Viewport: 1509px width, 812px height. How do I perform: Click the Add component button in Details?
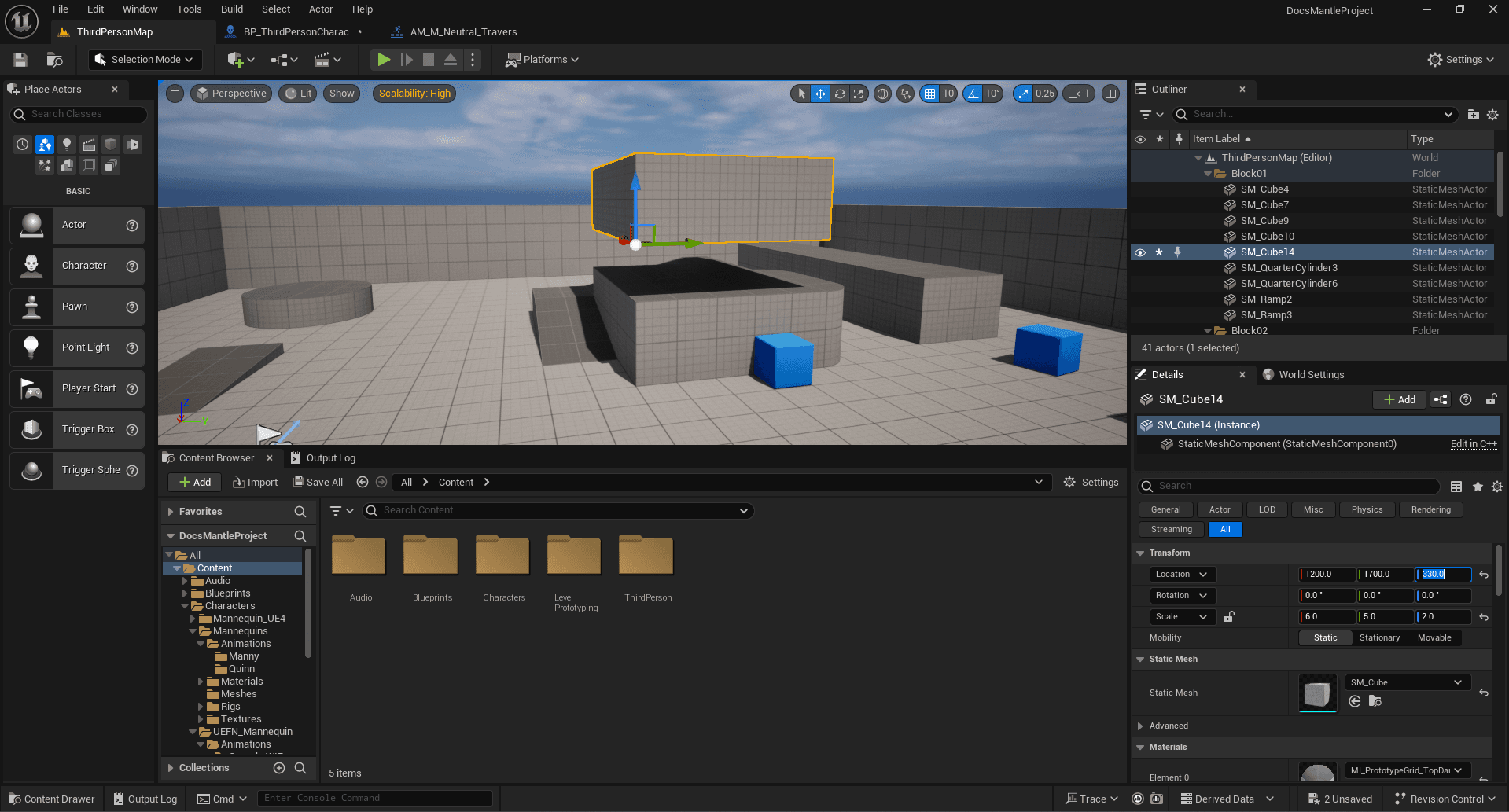[1400, 400]
